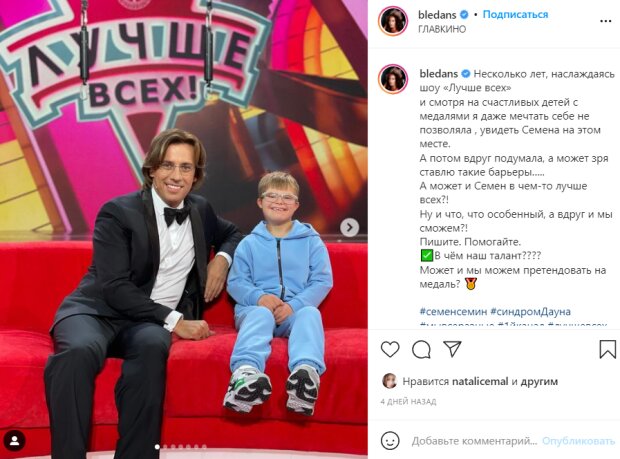The image size is (620, 459).
Task: Open the three-dots more options menu
Action: pos(605,21)
